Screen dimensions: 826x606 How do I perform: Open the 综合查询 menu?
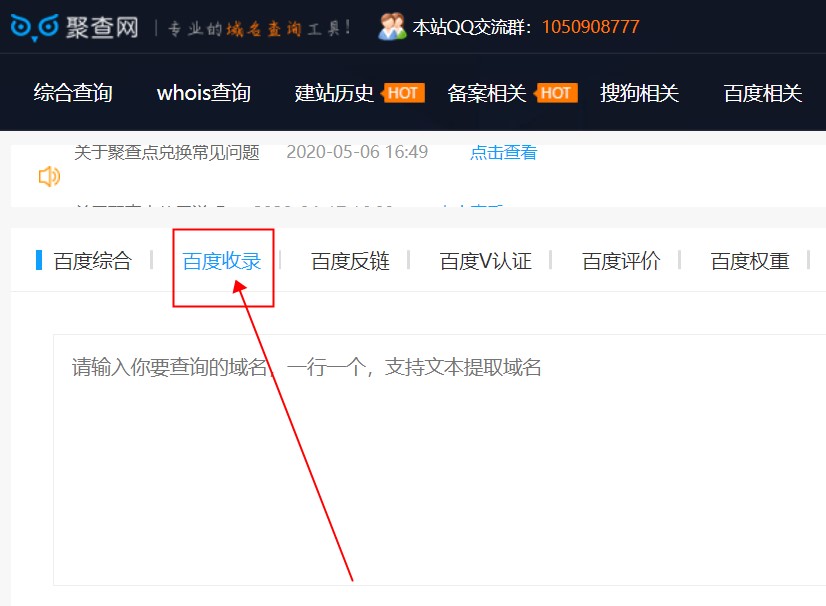pos(72,92)
